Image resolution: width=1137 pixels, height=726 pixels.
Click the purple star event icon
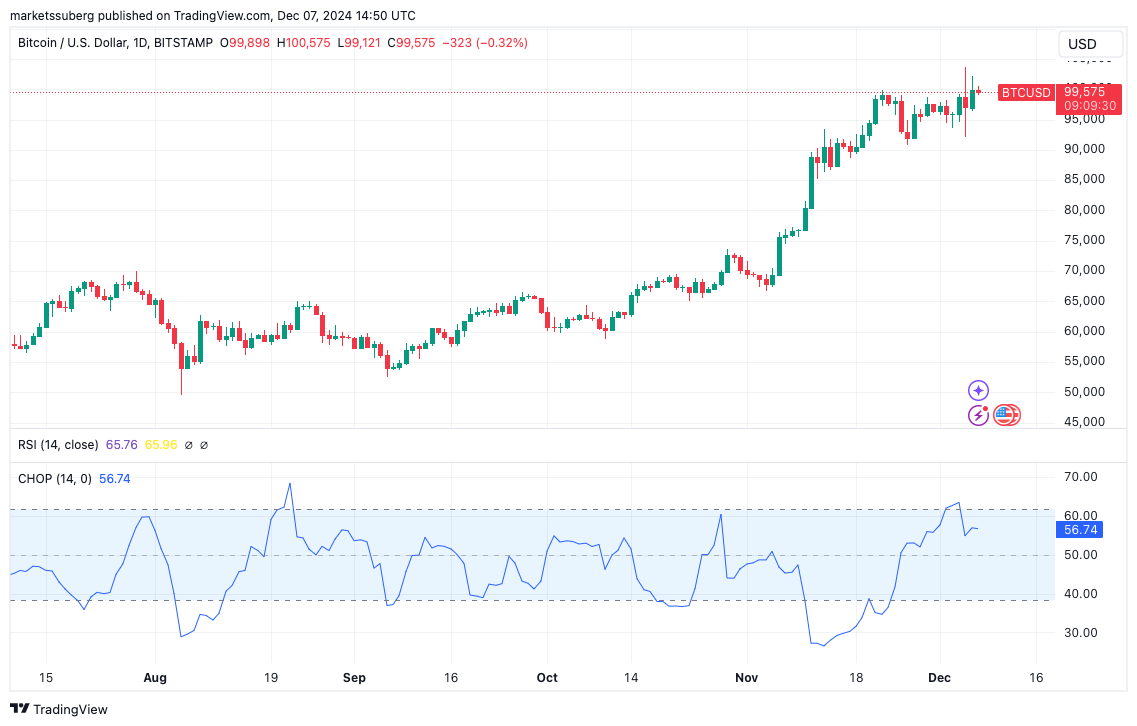(978, 390)
